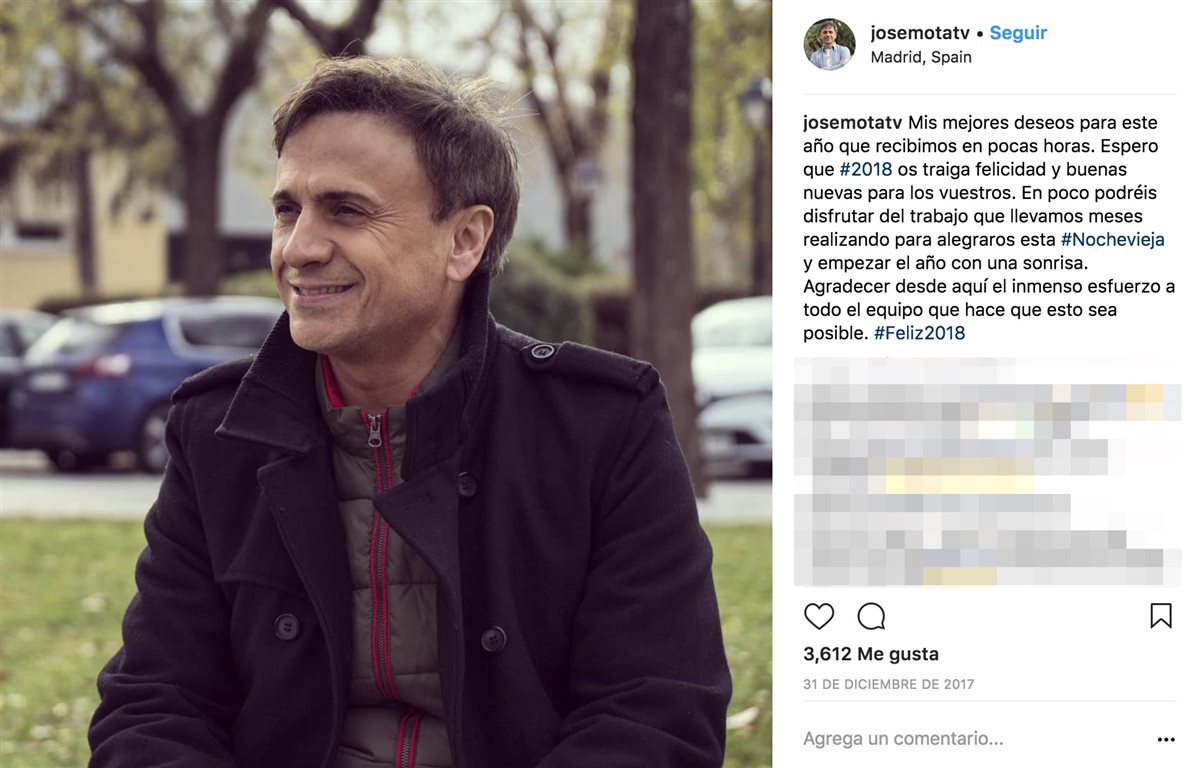This screenshot has width=1200, height=768.
Task: View the 3,612 Me gusta likes list
Action: (x=871, y=654)
